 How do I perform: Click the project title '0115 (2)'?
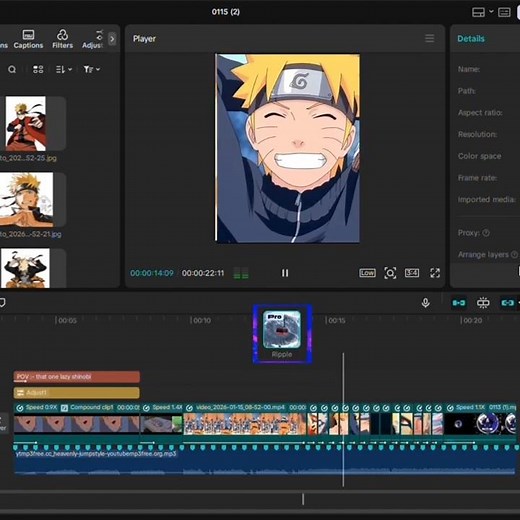[x=226, y=12]
